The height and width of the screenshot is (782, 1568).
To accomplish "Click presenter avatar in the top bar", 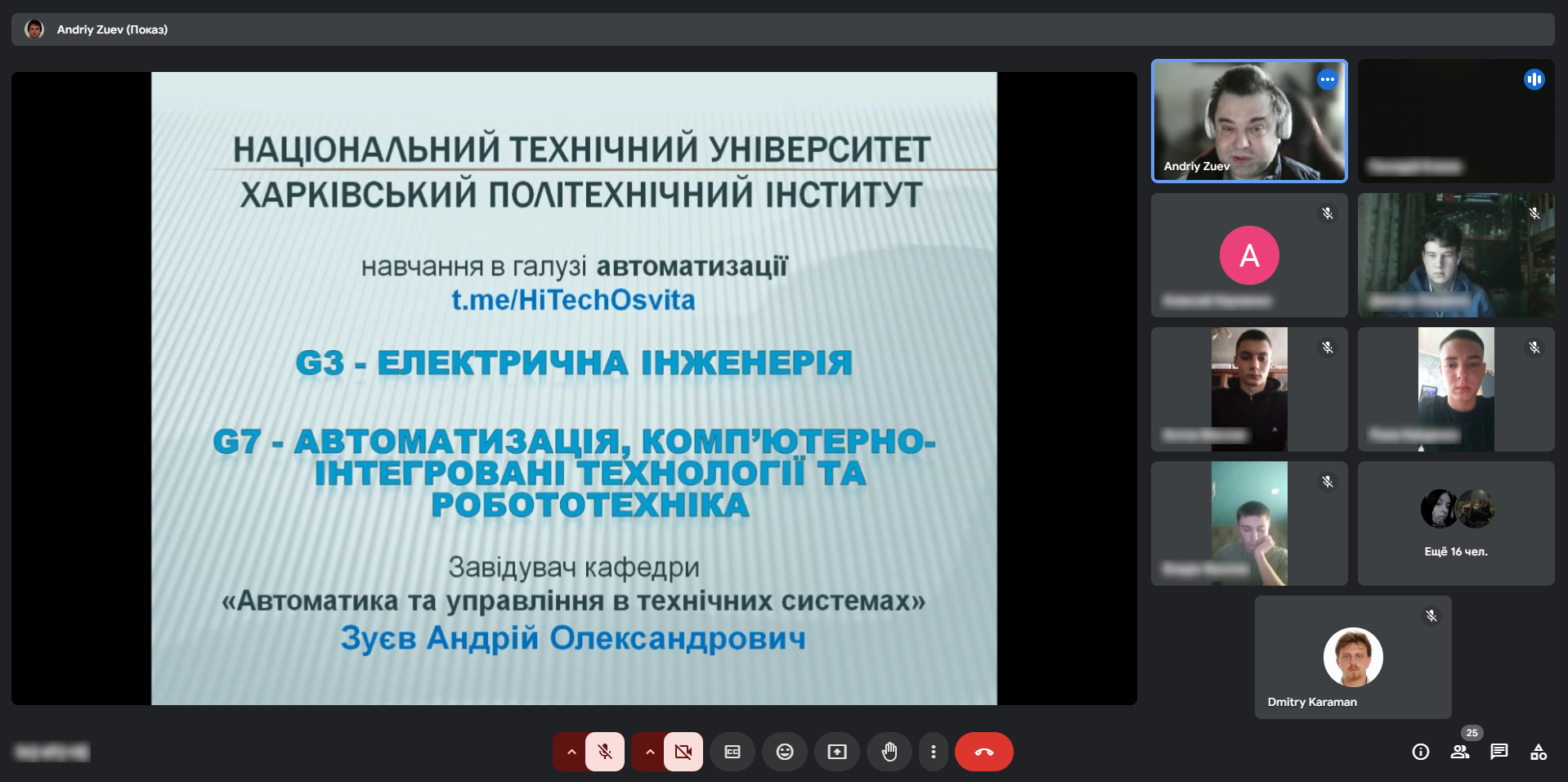I will point(34,29).
